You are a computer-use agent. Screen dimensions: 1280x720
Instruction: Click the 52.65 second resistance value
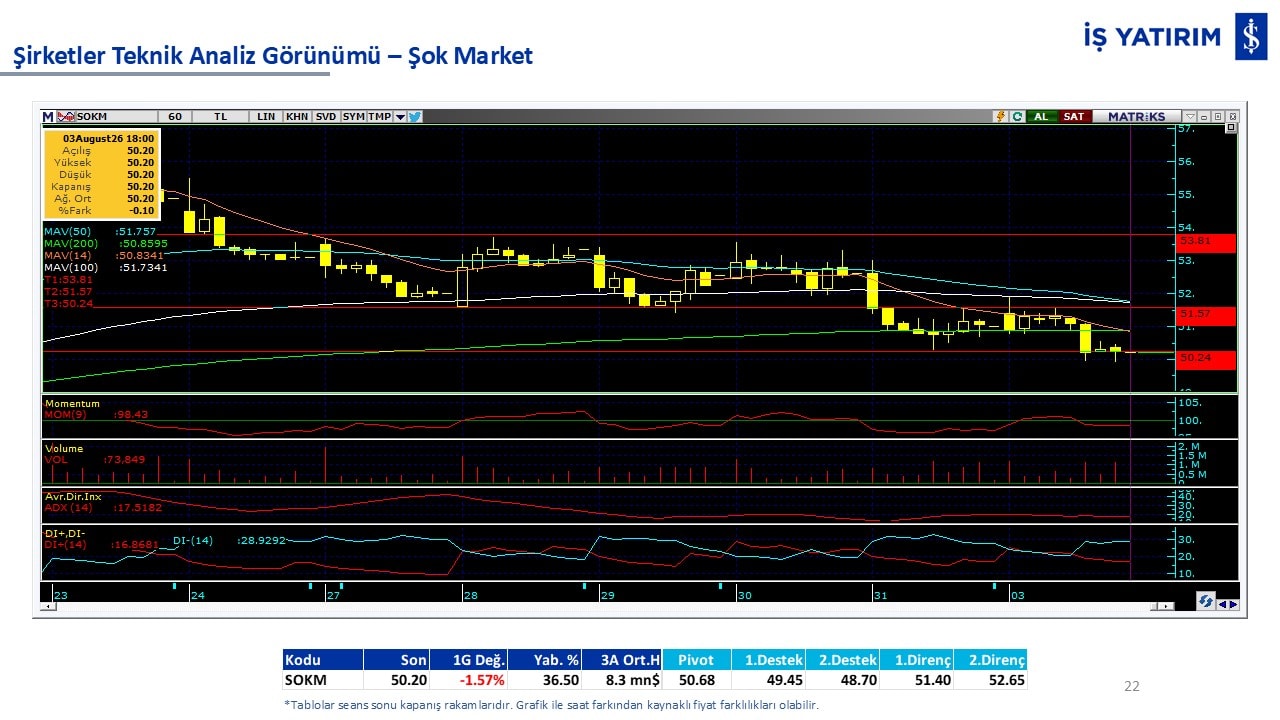(1005, 680)
